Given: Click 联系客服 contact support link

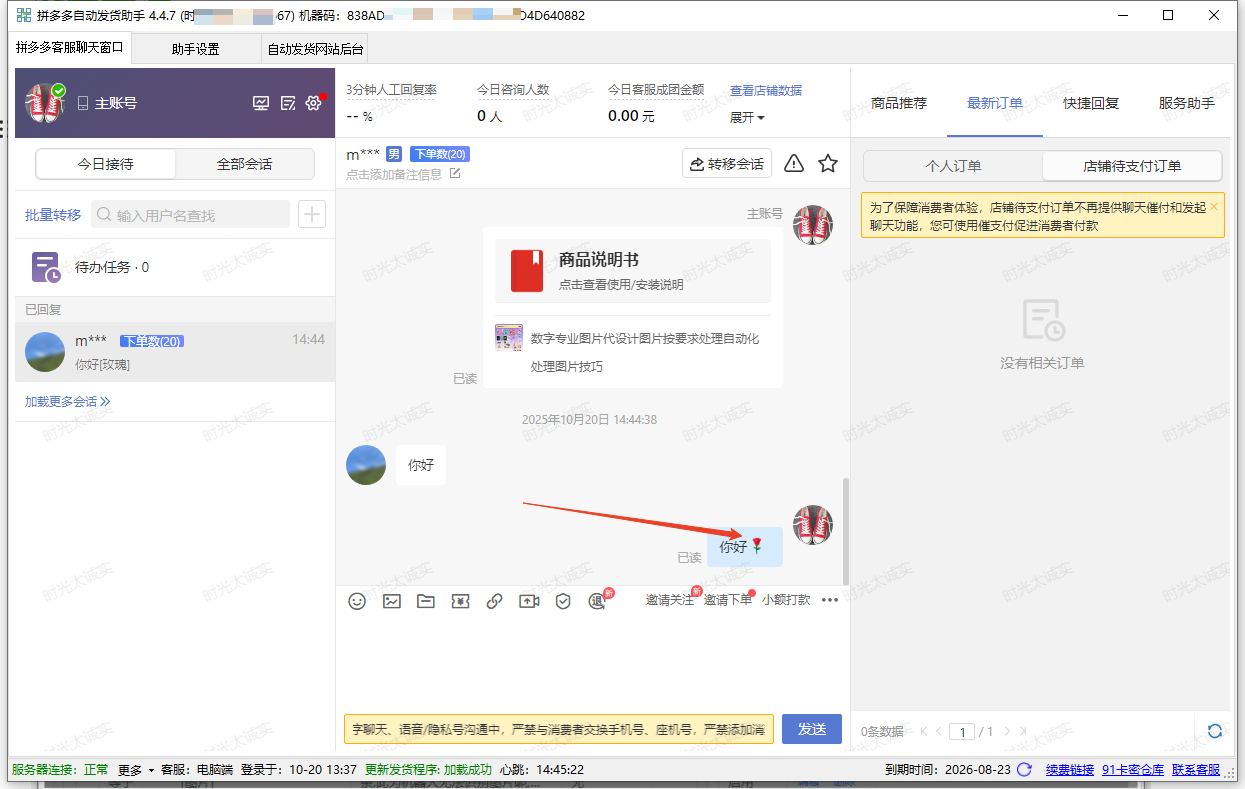Looking at the screenshot, I should [1196, 770].
